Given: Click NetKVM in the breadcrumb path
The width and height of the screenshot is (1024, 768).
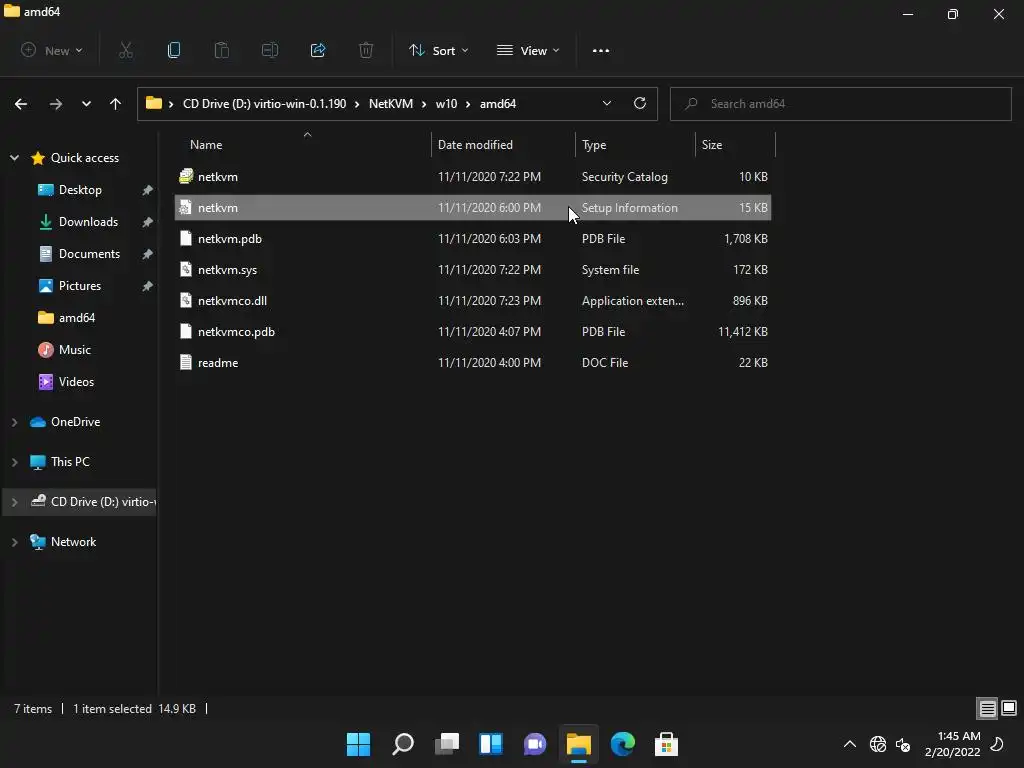Looking at the screenshot, I should [x=391, y=104].
